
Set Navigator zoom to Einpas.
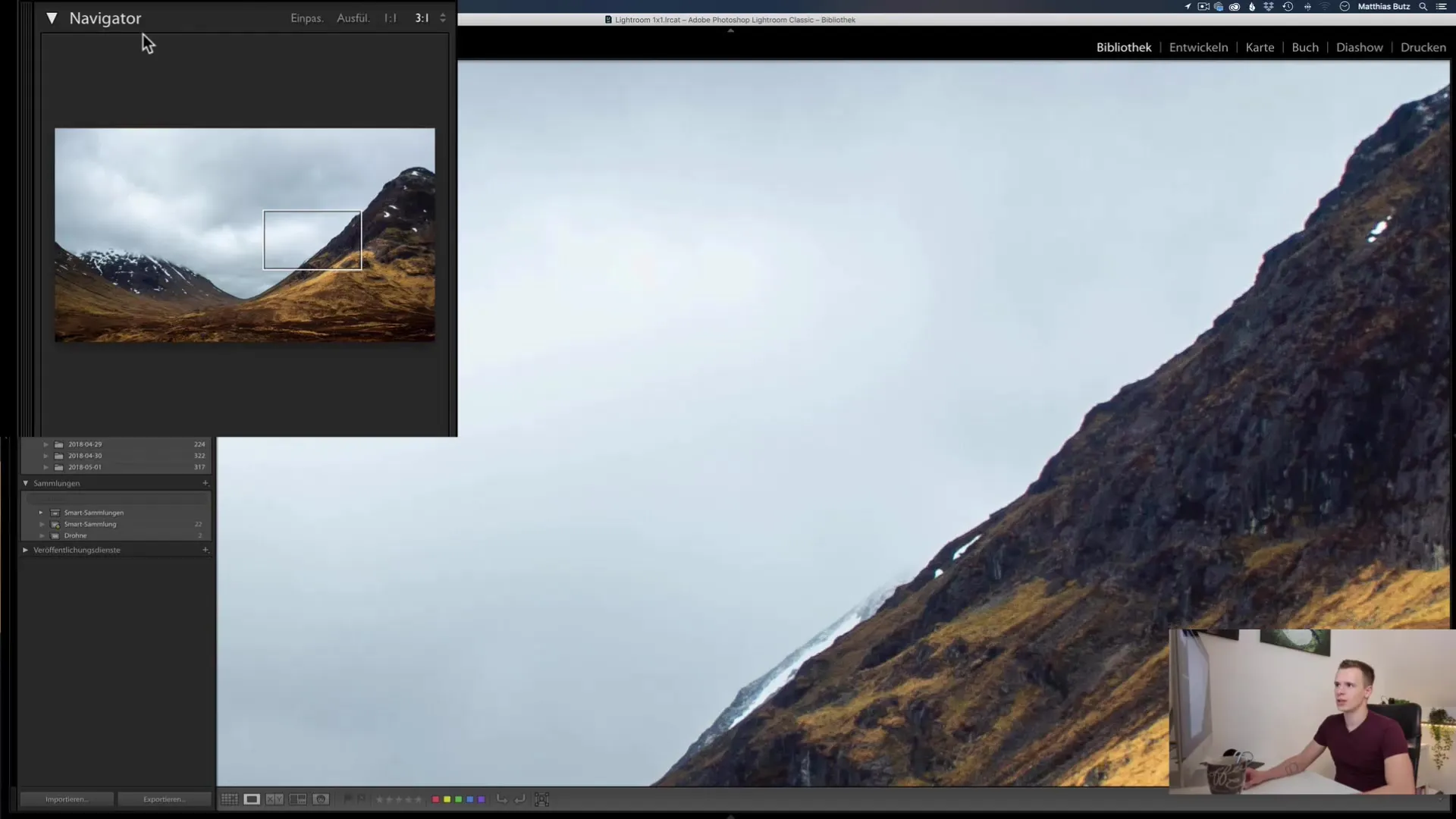click(x=307, y=18)
